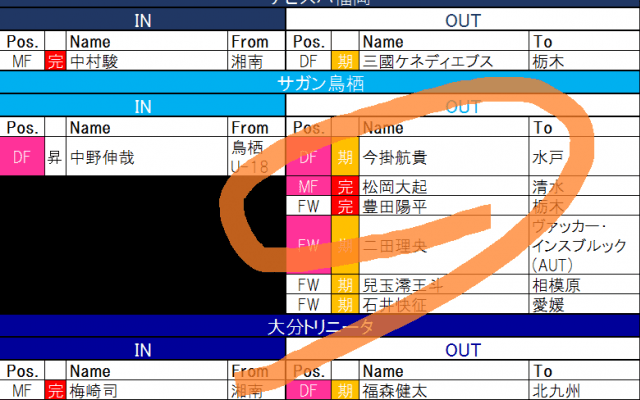Click the FW cell in 豊田陽平 row
Viewport: 640px width, 400px height.
[309, 206]
